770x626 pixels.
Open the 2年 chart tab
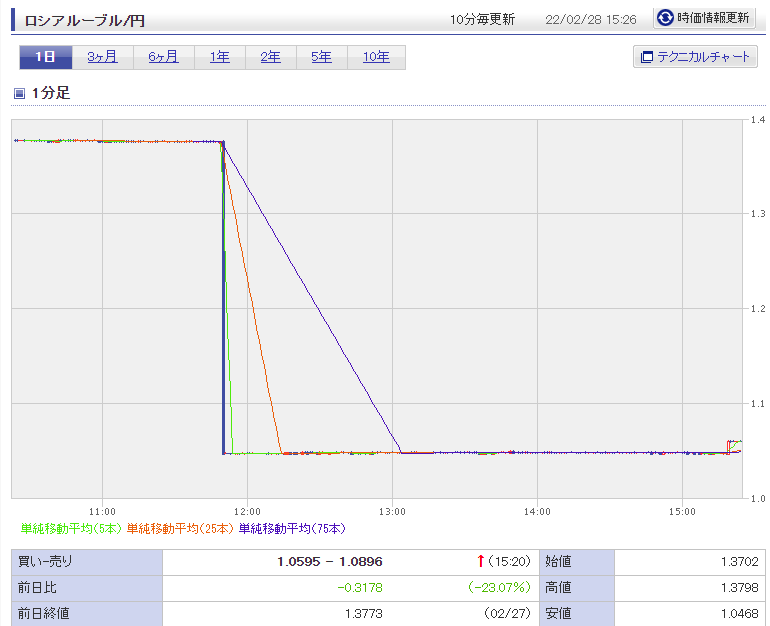pyautogui.click(x=271, y=57)
